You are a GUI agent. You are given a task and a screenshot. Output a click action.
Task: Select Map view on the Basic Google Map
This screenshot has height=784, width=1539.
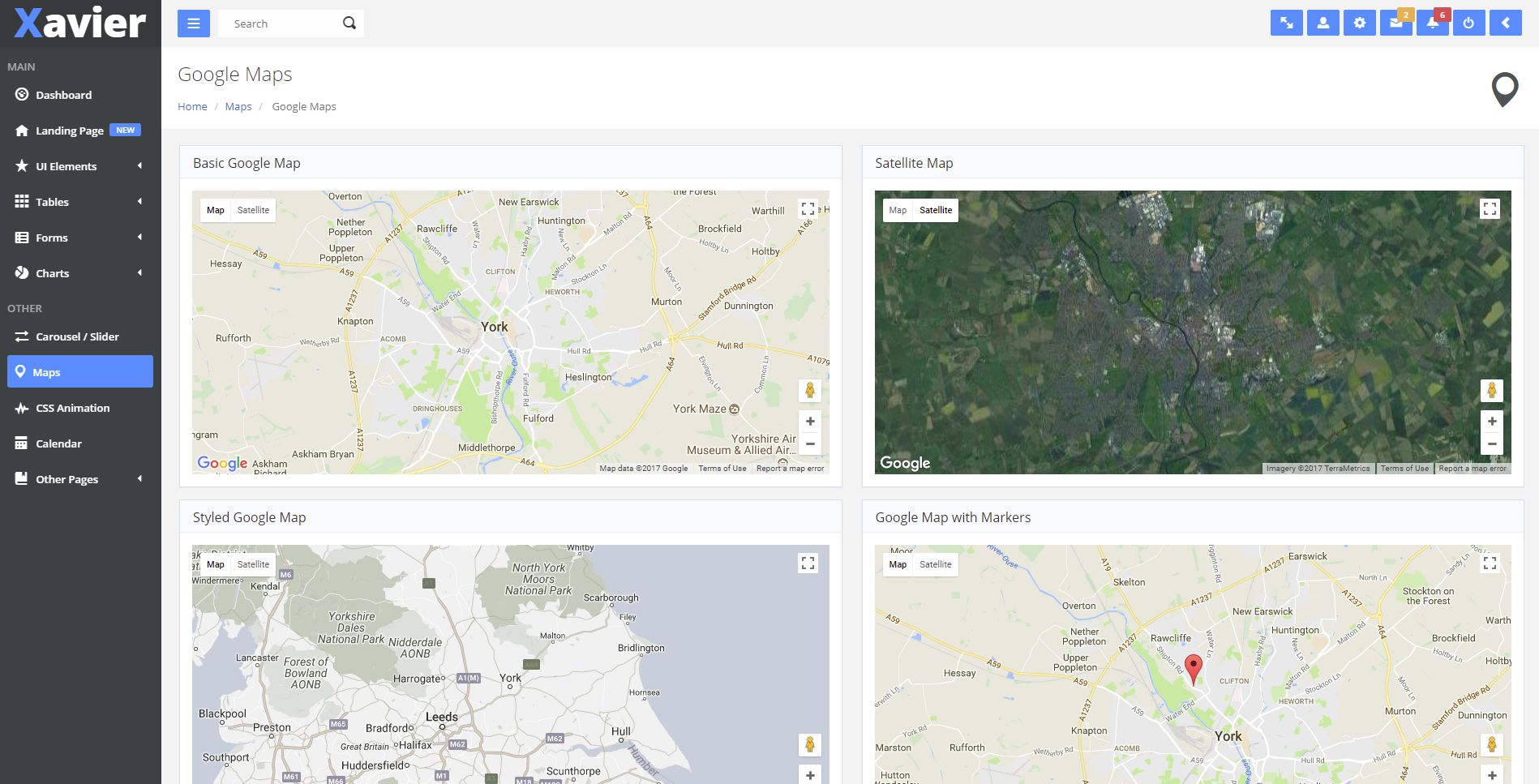[x=216, y=210]
